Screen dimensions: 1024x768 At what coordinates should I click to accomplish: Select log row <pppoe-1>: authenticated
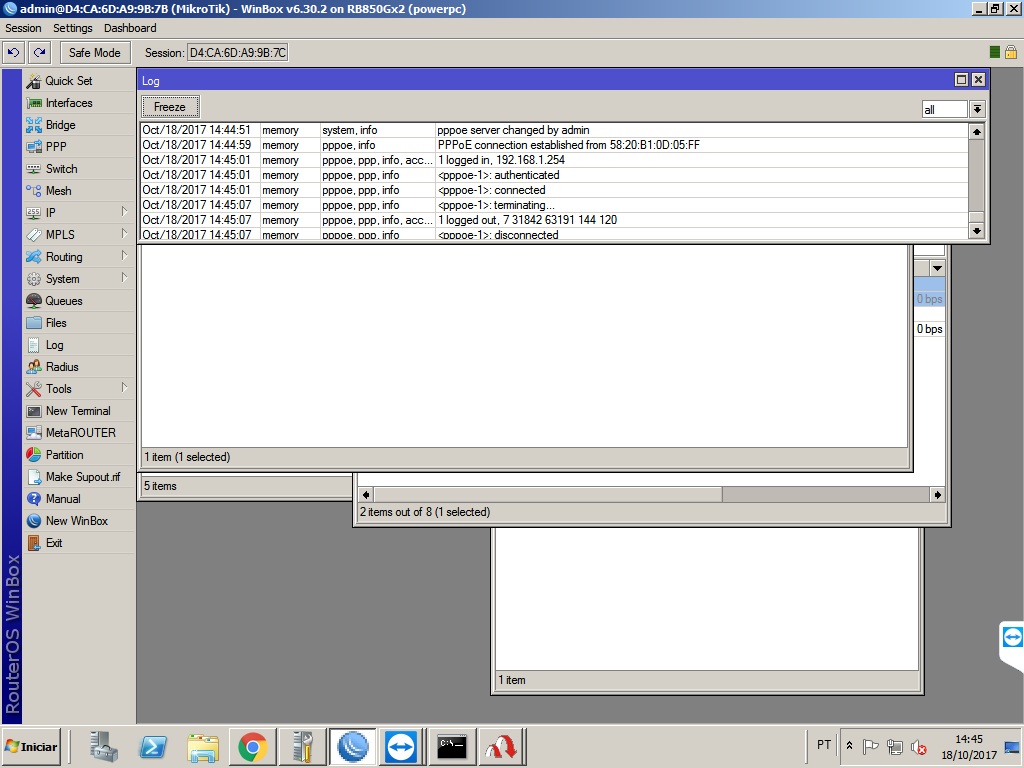pyautogui.click(x=554, y=175)
